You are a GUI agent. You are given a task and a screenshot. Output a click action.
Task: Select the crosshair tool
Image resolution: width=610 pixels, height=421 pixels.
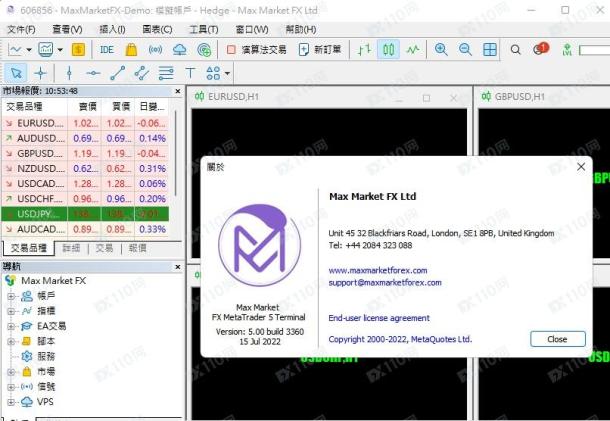pos(40,73)
